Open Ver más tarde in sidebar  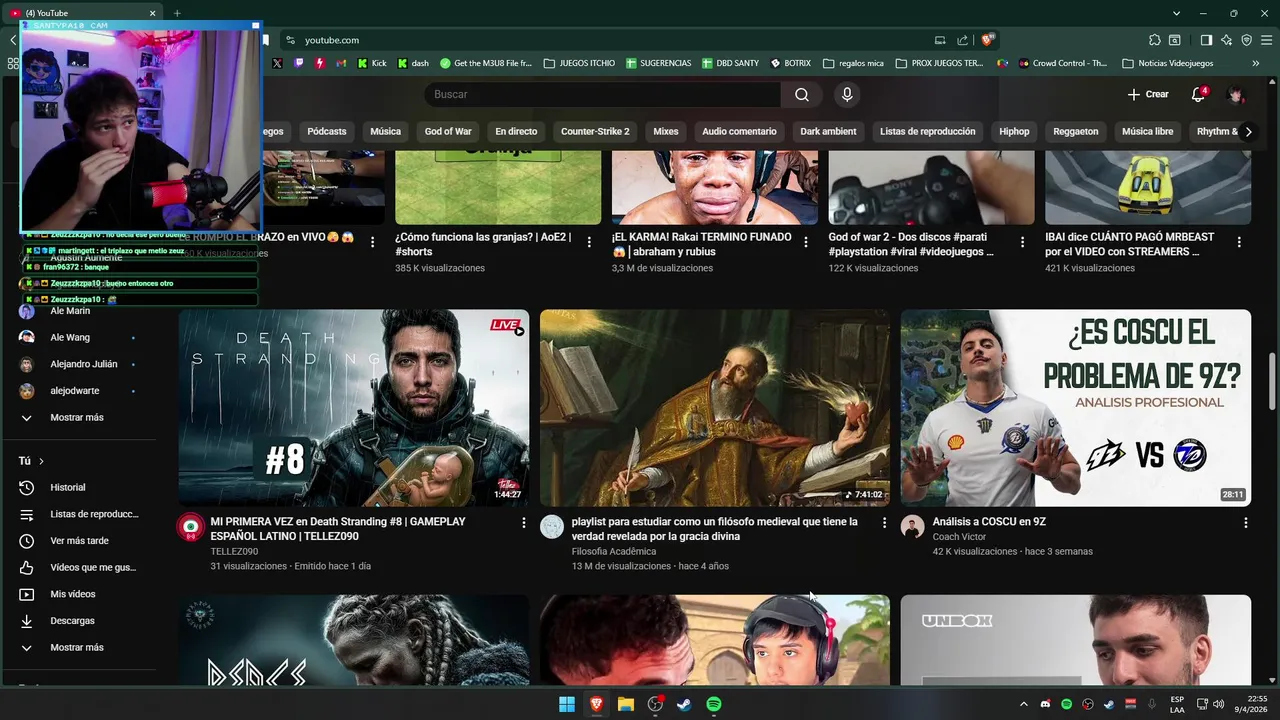coord(80,541)
